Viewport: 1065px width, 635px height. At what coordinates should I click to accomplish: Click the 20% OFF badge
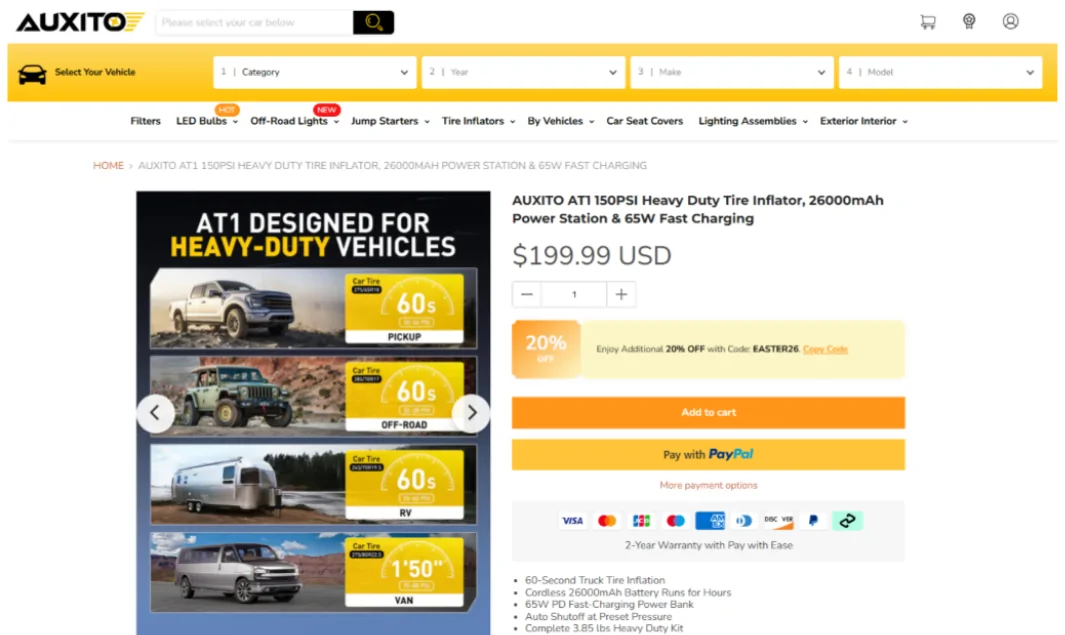[546, 348]
